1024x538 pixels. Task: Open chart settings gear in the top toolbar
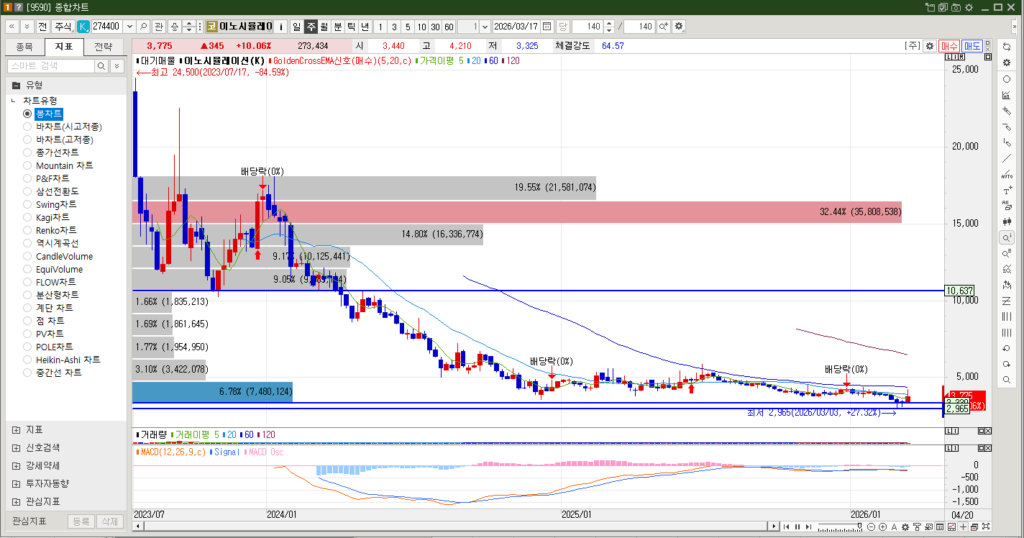680,25
